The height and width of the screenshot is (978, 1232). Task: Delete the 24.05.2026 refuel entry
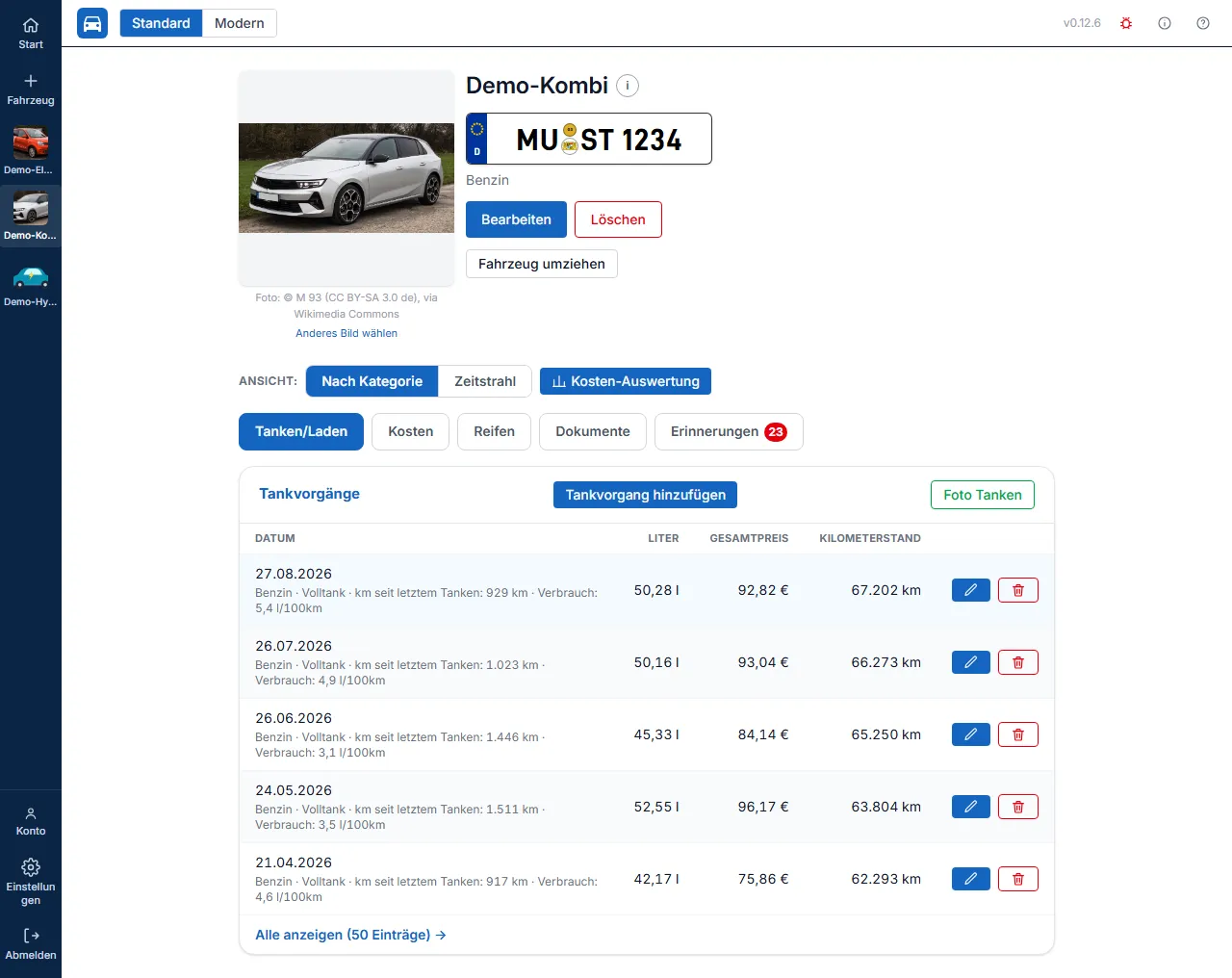(1018, 807)
